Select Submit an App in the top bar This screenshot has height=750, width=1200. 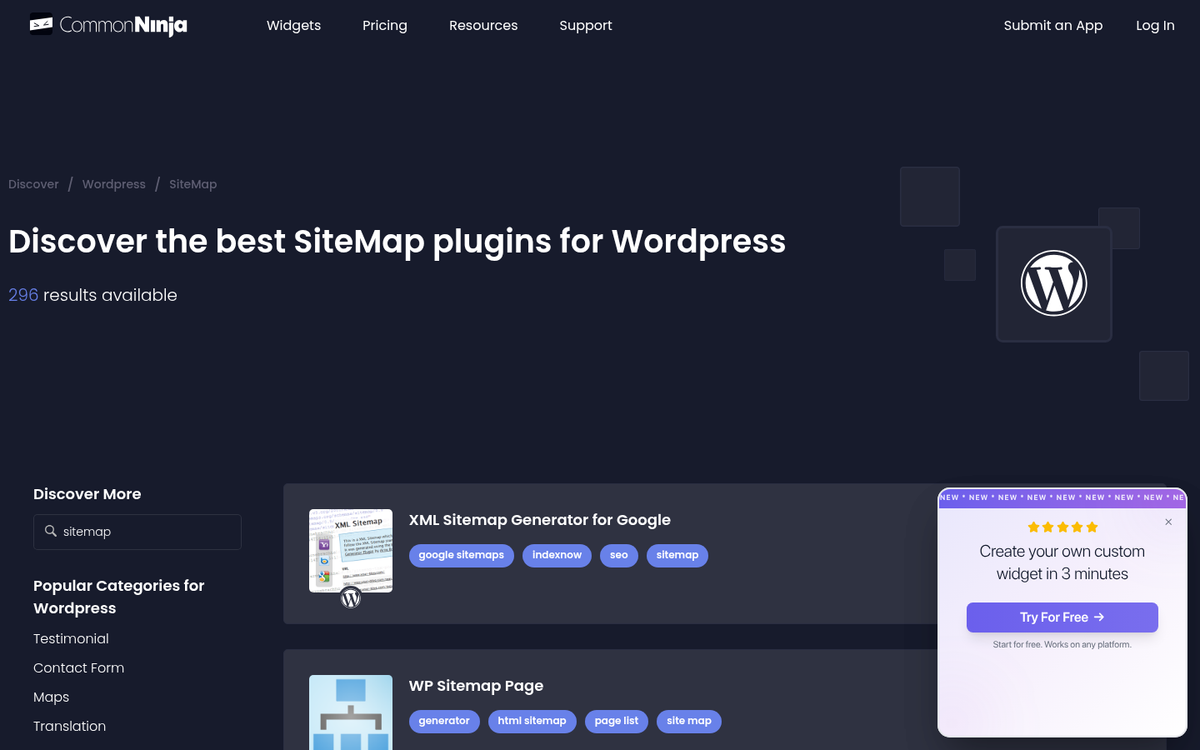[x=1053, y=25]
